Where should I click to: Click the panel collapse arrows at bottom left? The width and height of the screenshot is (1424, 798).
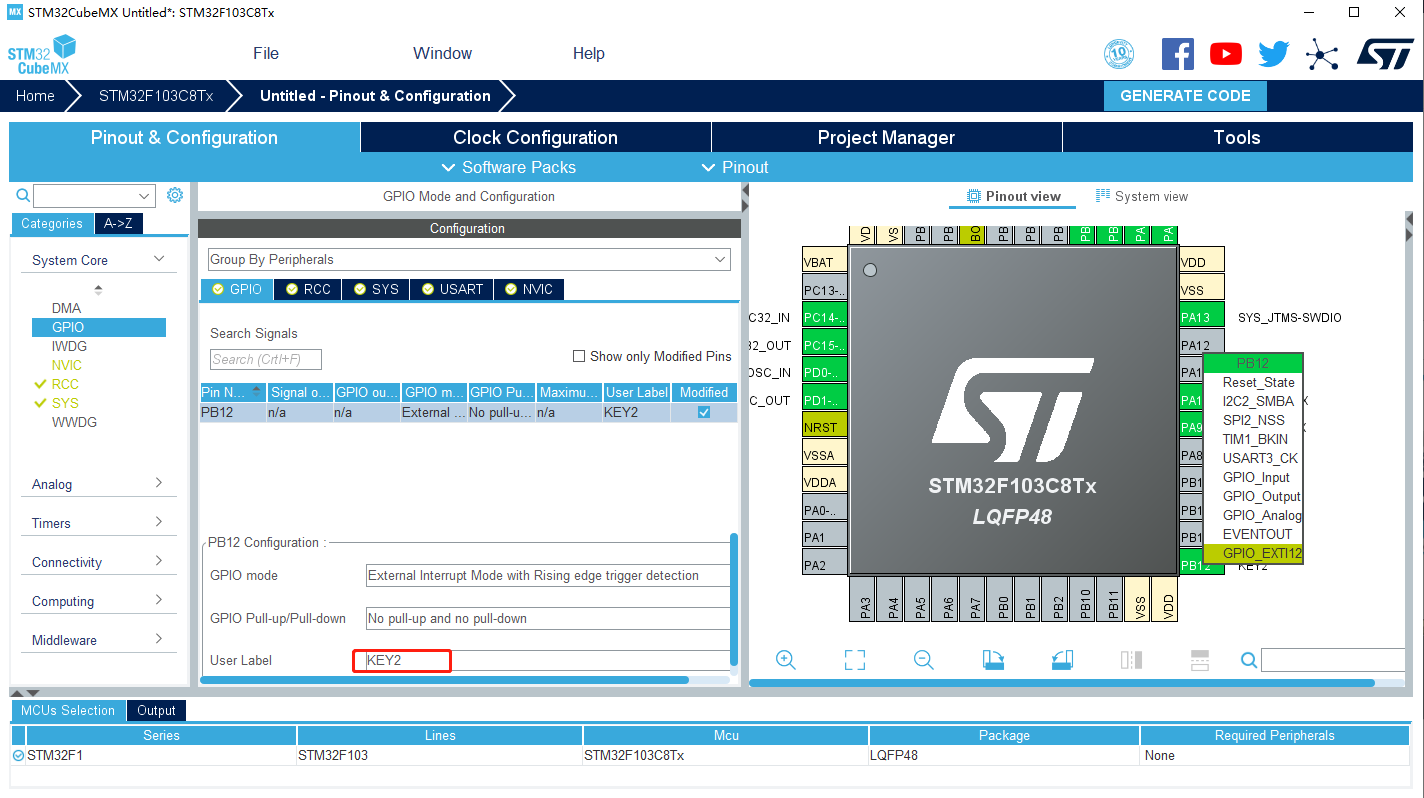click(24, 692)
